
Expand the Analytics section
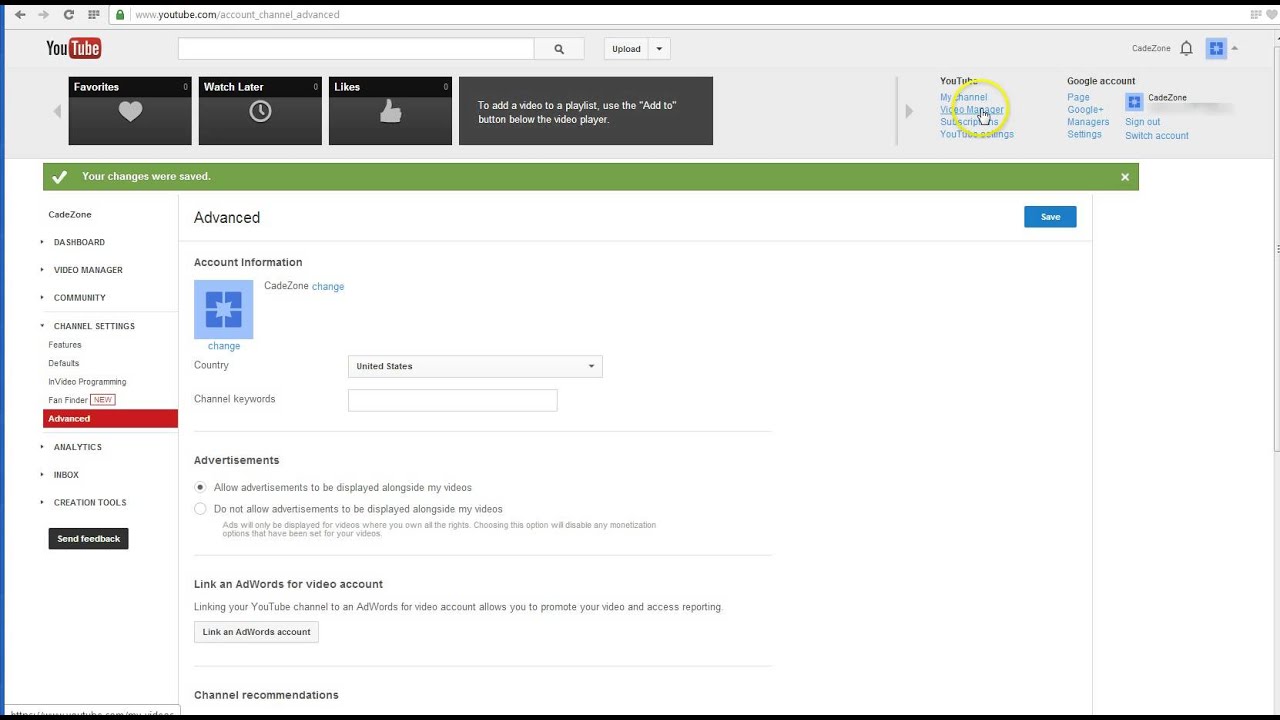(77, 447)
